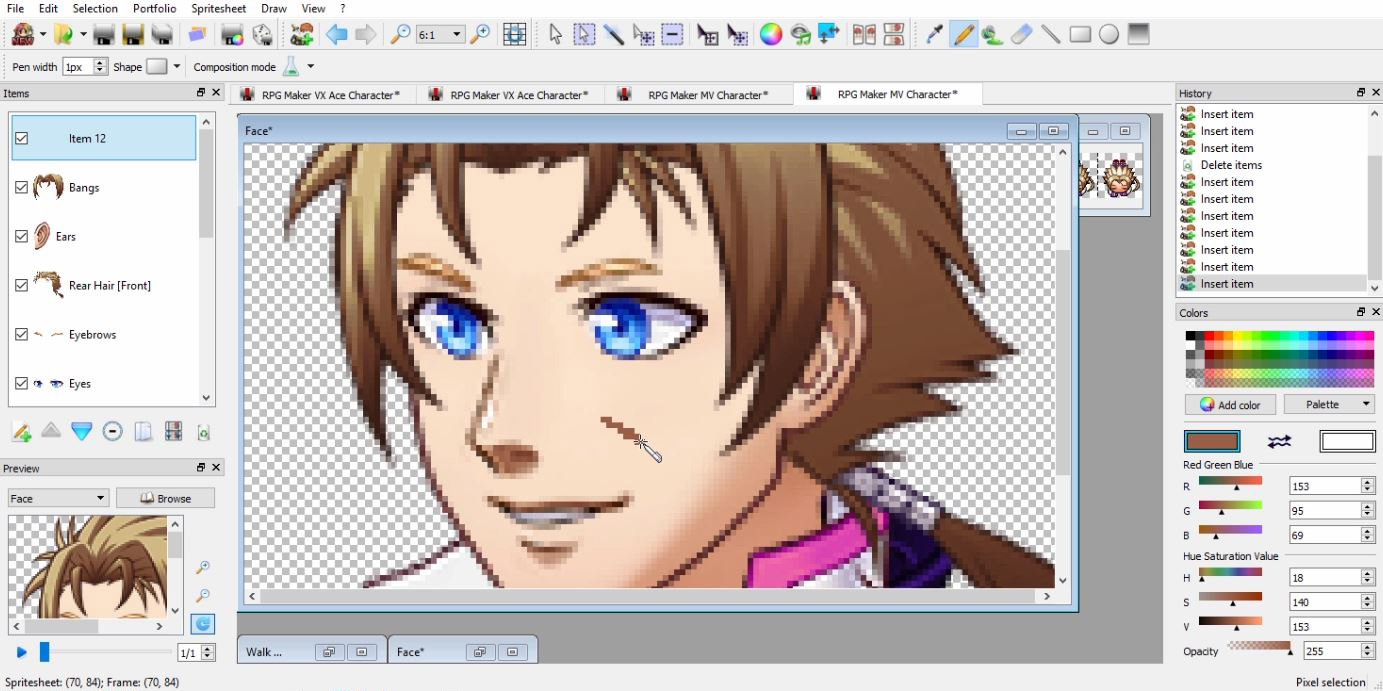Hide the Bangs item via its checkbox
The height and width of the screenshot is (691, 1383).
coord(21,187)
